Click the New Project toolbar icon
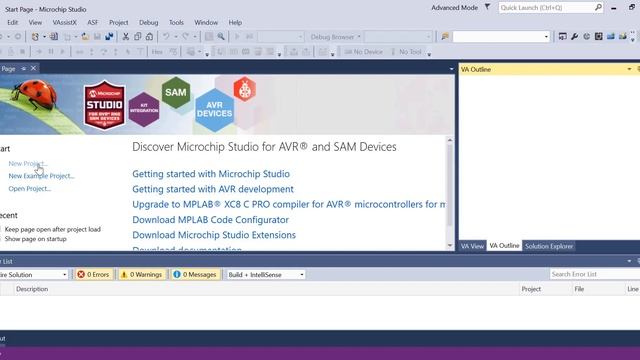The height and width of the screenshot is (360, 640). tap(35, 37)
